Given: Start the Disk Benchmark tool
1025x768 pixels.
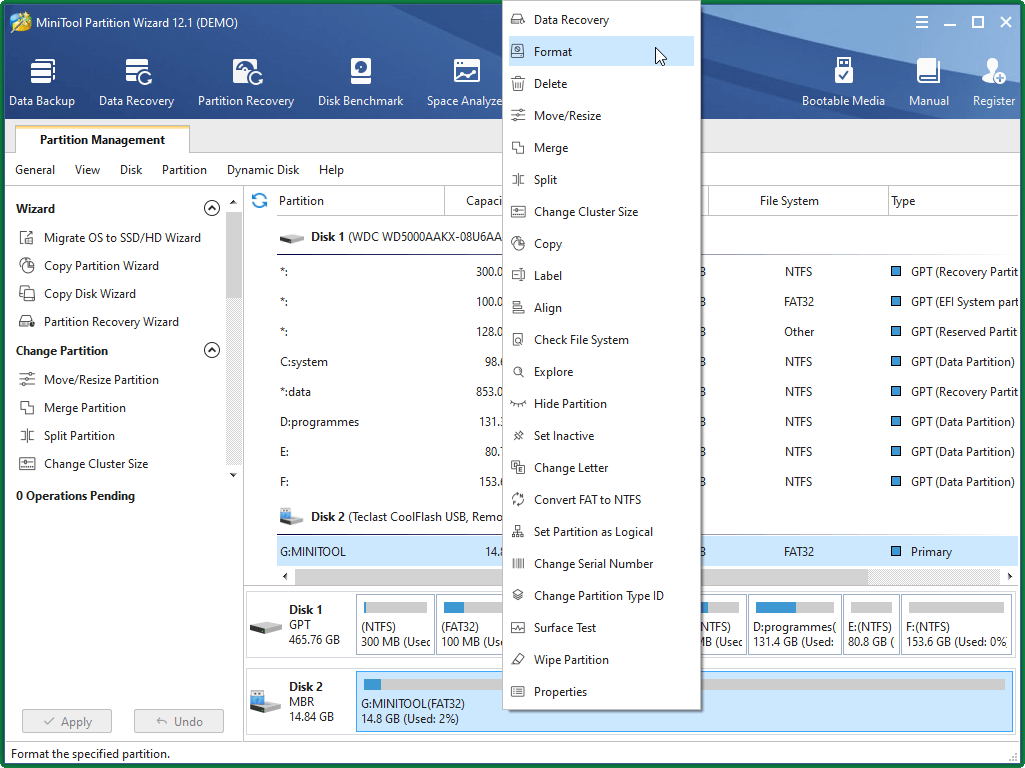Looking at the screenshot, I should (x=360, y=82).
